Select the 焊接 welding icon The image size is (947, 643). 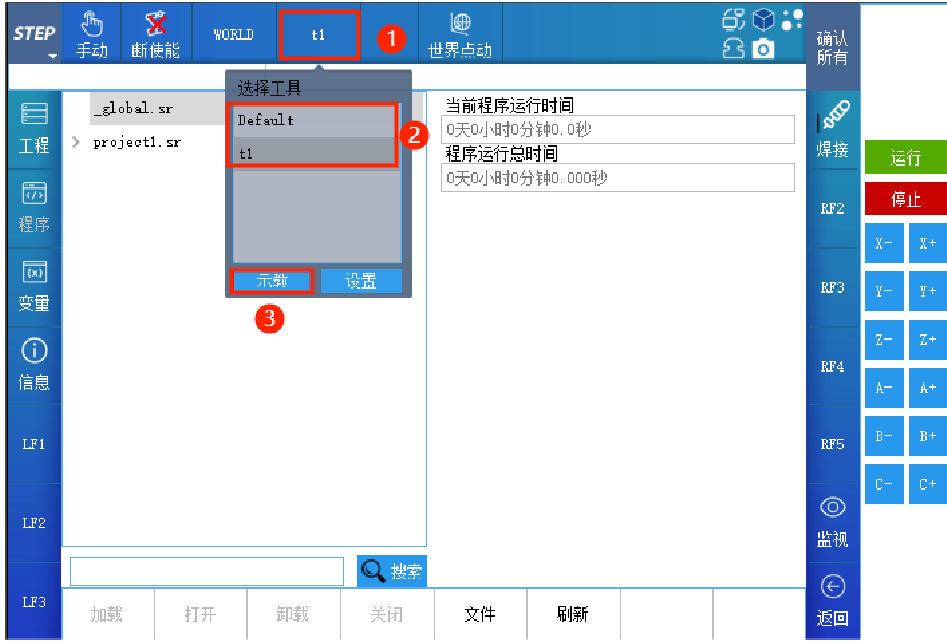point(833,130)
